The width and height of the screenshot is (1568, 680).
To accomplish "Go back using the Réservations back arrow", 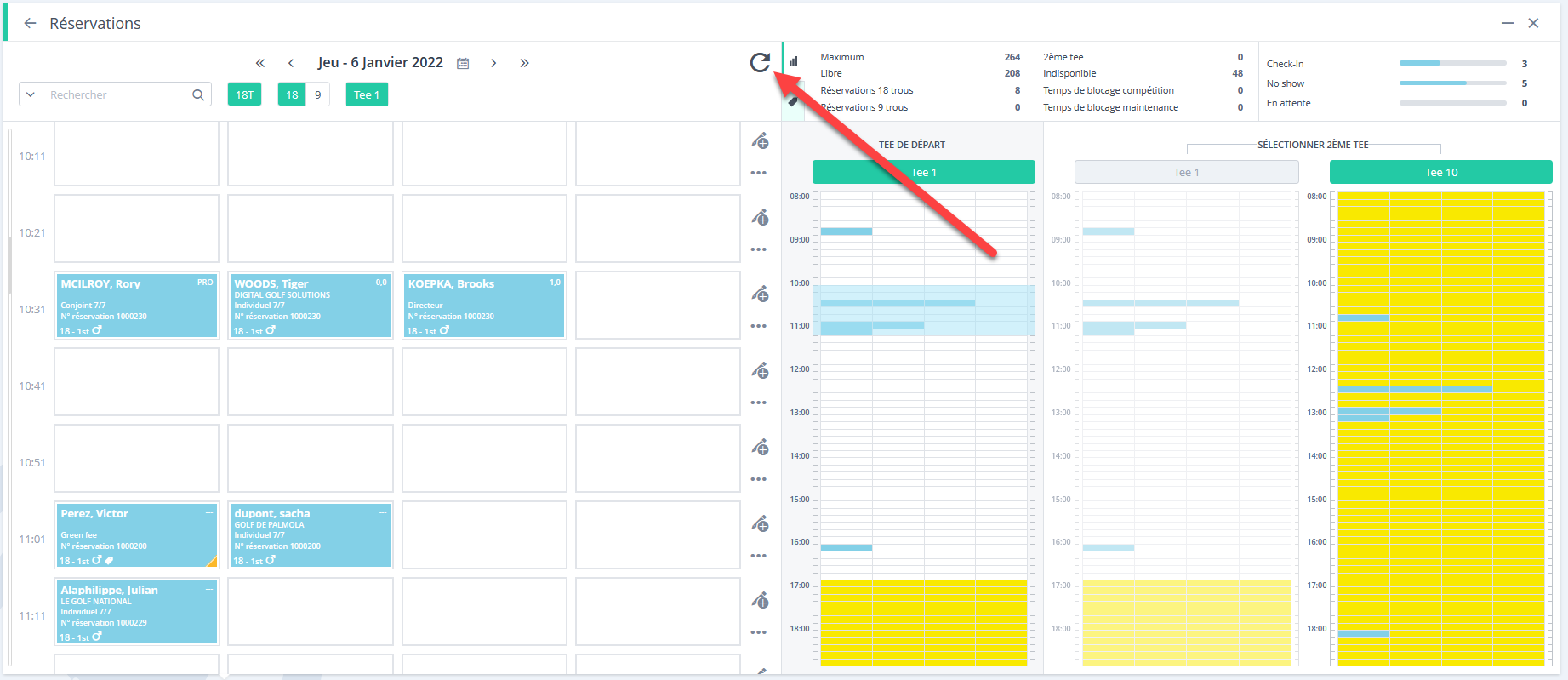I will pyautogui.click(x=31, y=23).
